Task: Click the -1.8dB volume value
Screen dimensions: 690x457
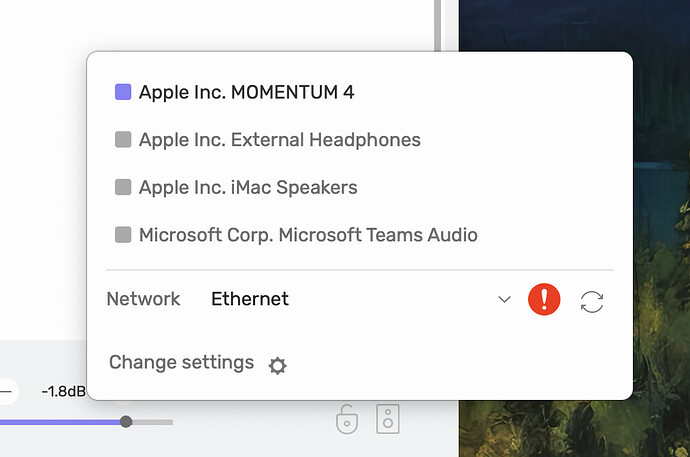Action: [x=63, y=391]
